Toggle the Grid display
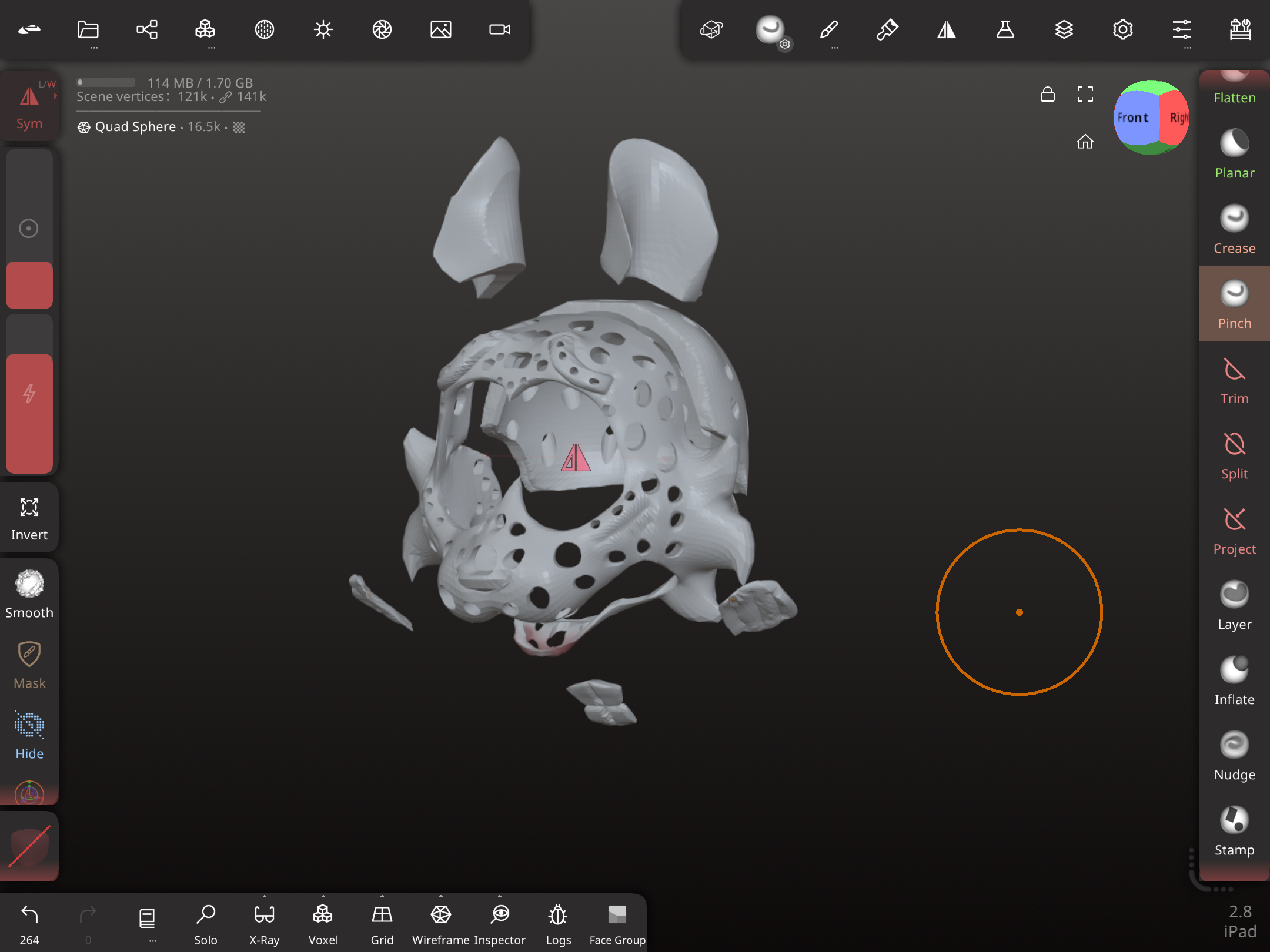 click(382, 923)
